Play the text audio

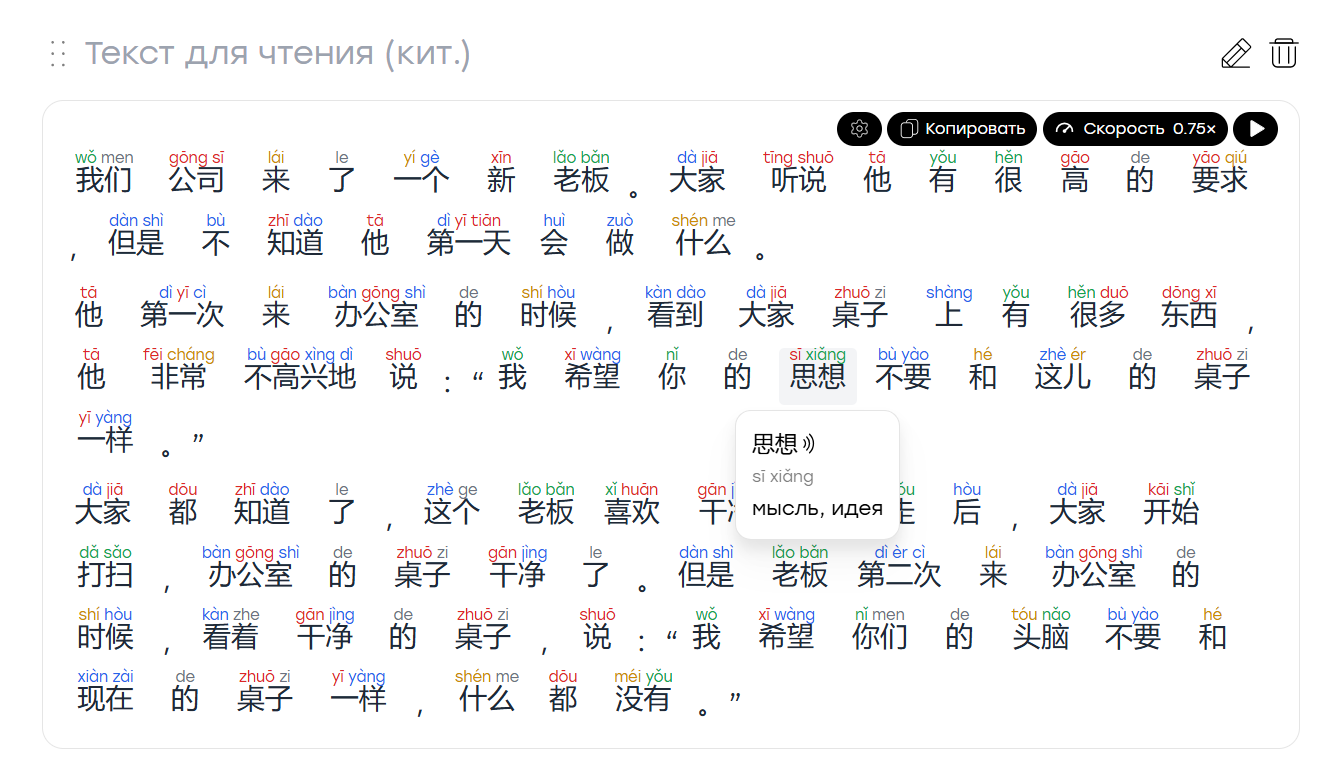[x=1256, y=129]
